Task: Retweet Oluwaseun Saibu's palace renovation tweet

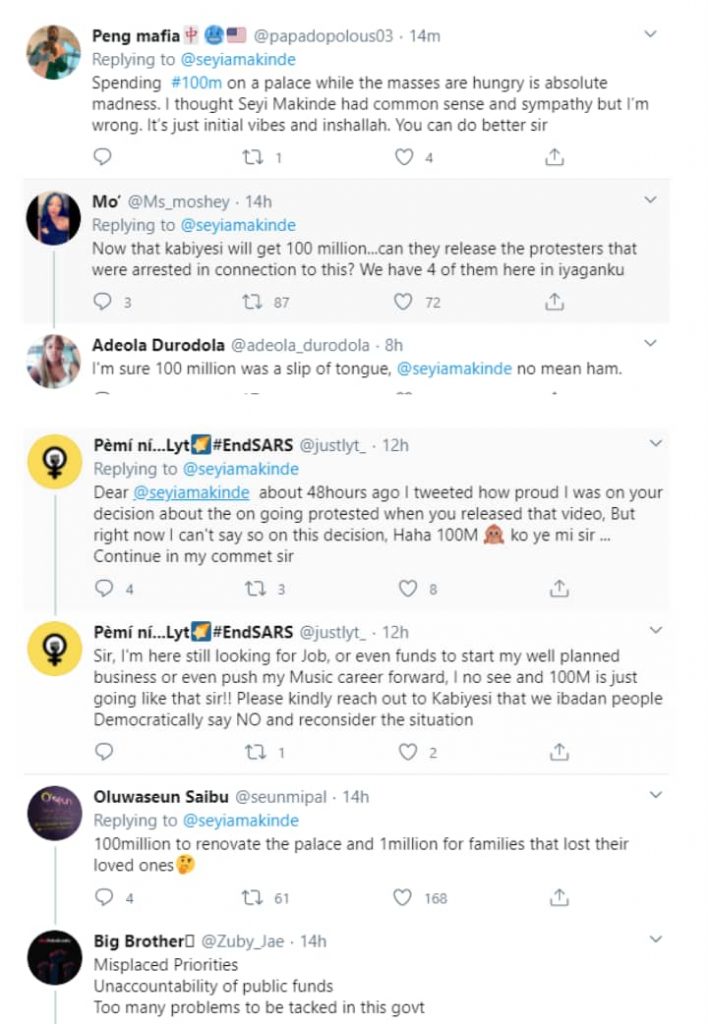Action: [252, 898]
